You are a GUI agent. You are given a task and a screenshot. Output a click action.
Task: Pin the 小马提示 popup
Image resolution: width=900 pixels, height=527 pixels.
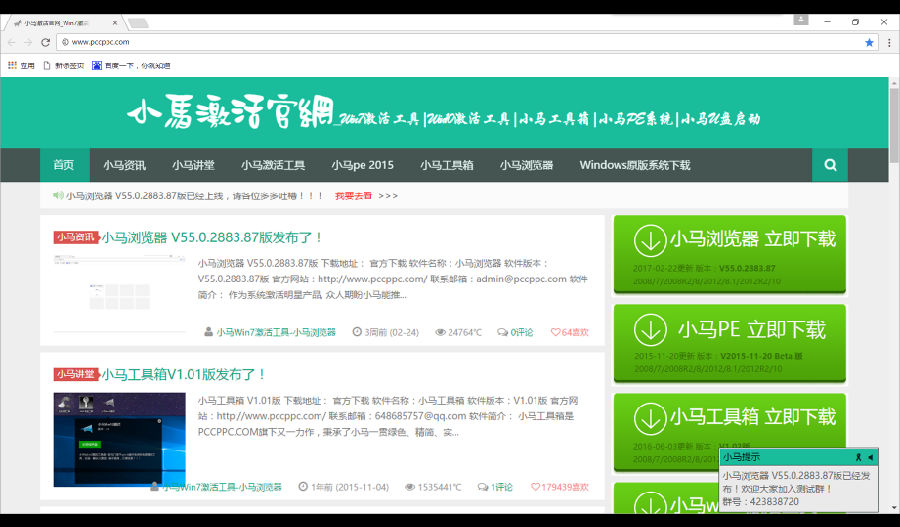pos(859,457)
